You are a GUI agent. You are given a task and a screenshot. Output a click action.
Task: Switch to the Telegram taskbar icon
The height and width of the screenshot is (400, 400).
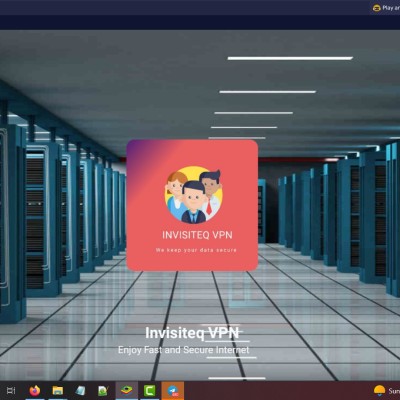[173, 390]
